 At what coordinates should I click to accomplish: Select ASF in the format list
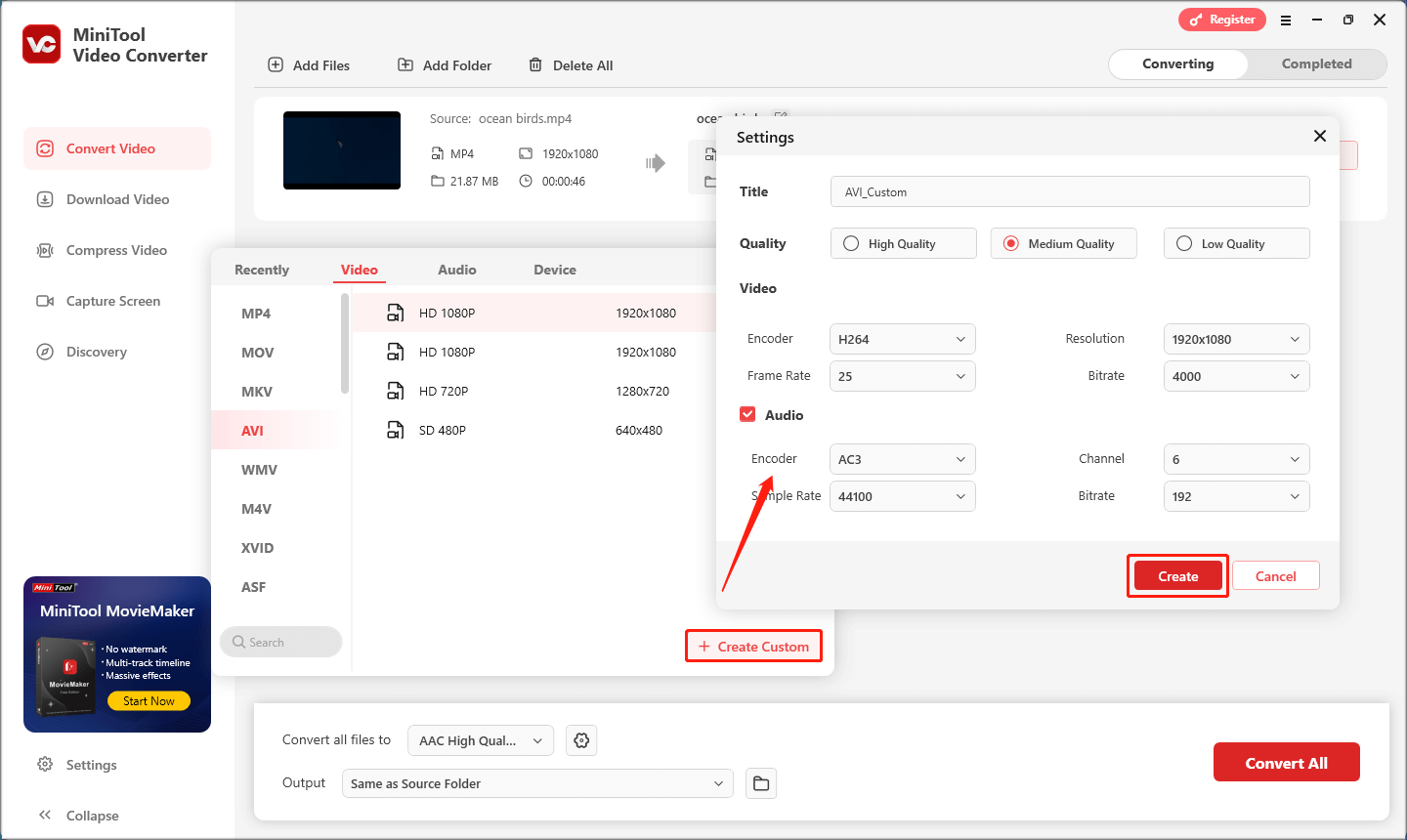(253, 587)
